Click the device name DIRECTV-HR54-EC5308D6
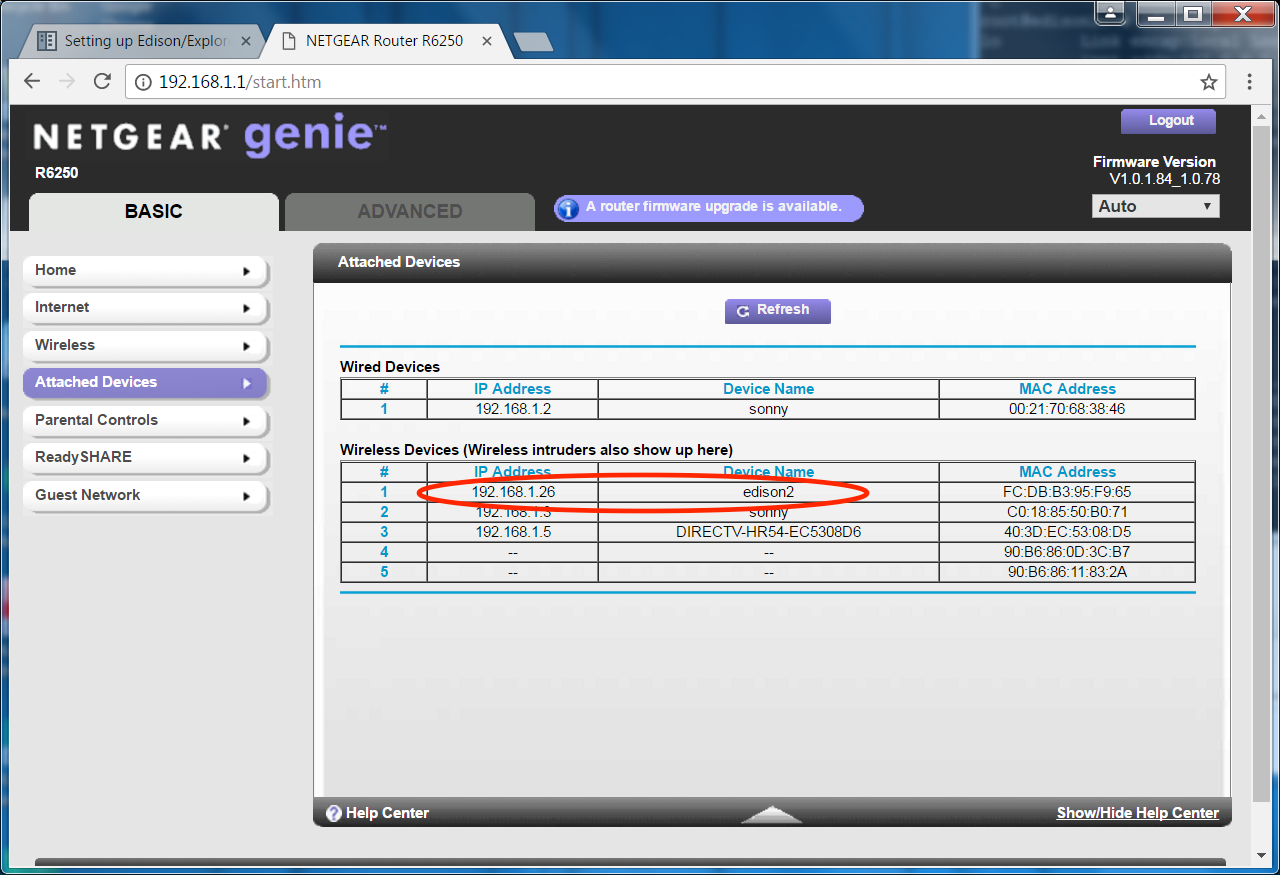Screen dimensions: 1280x875 point(768,532)
